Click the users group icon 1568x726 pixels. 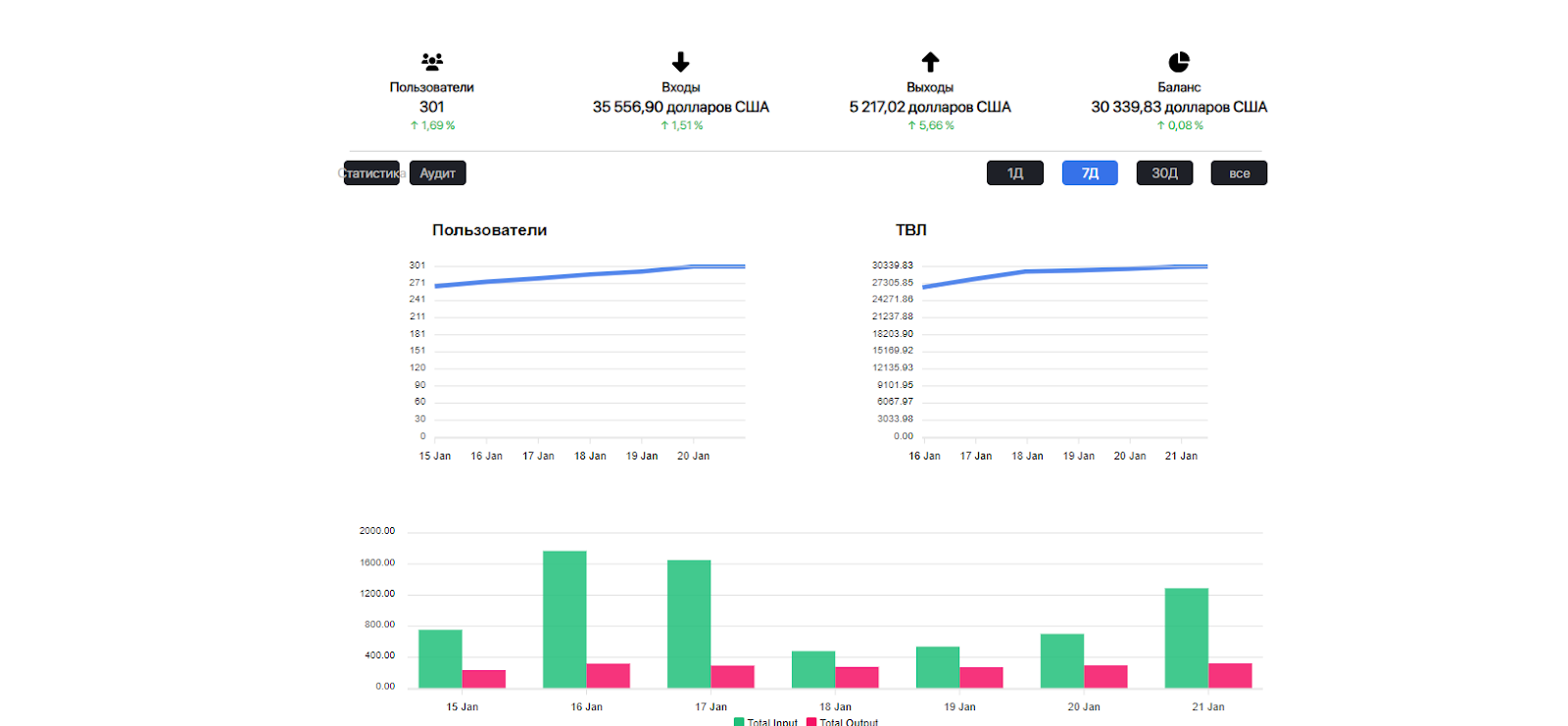[431, 62]
